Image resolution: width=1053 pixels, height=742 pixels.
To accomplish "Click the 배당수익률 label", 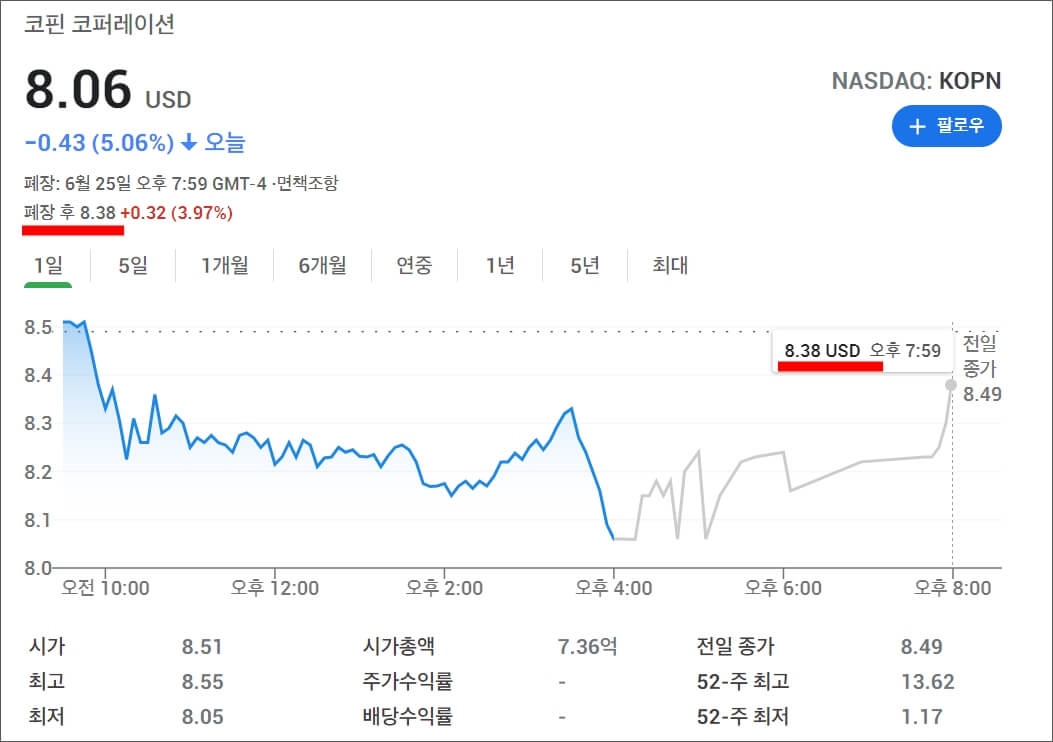I will [x=408, y=716].
